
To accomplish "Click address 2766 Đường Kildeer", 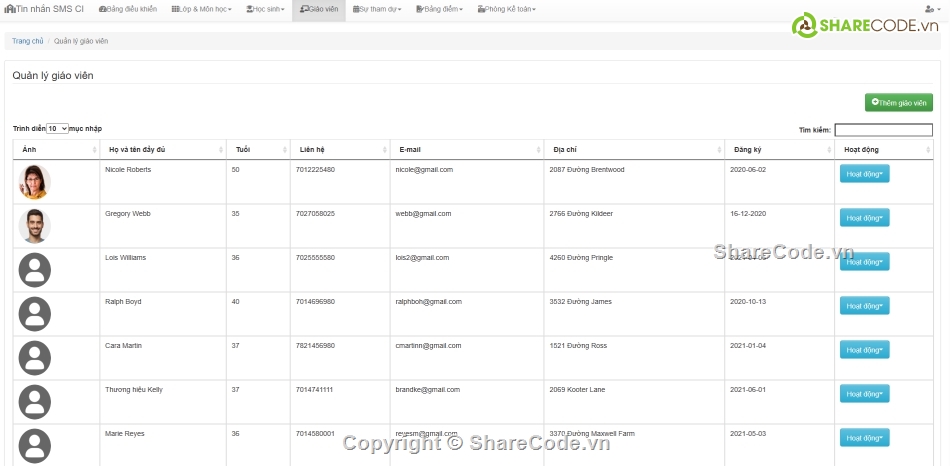I will 581,214.
